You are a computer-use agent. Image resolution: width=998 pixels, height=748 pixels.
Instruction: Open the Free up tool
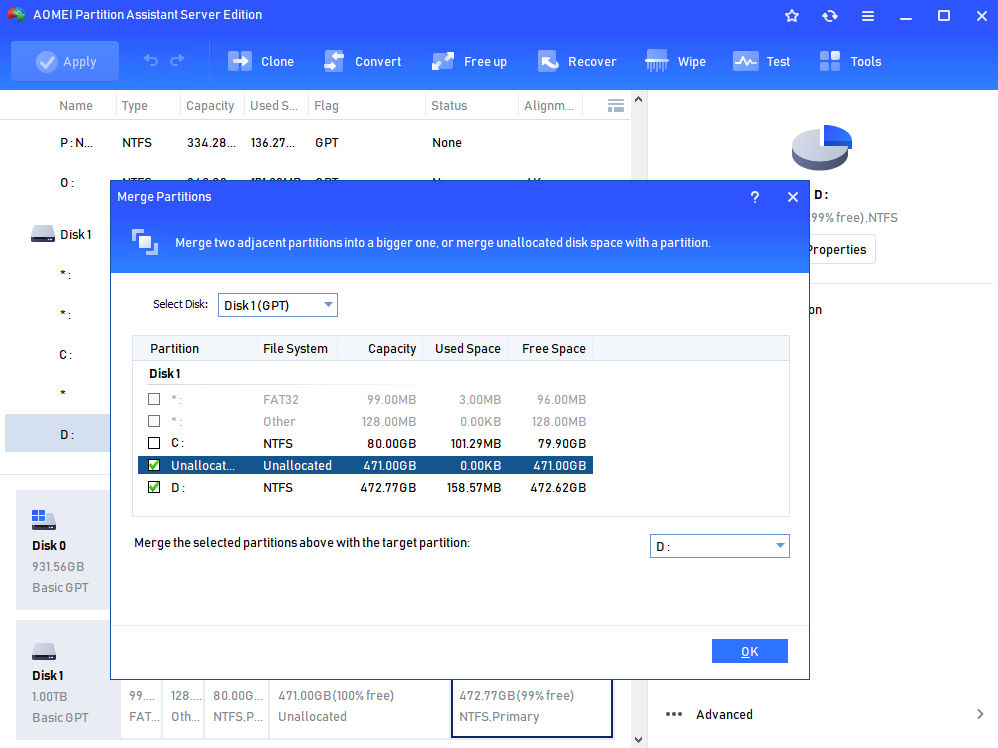(x=469, y=61)
